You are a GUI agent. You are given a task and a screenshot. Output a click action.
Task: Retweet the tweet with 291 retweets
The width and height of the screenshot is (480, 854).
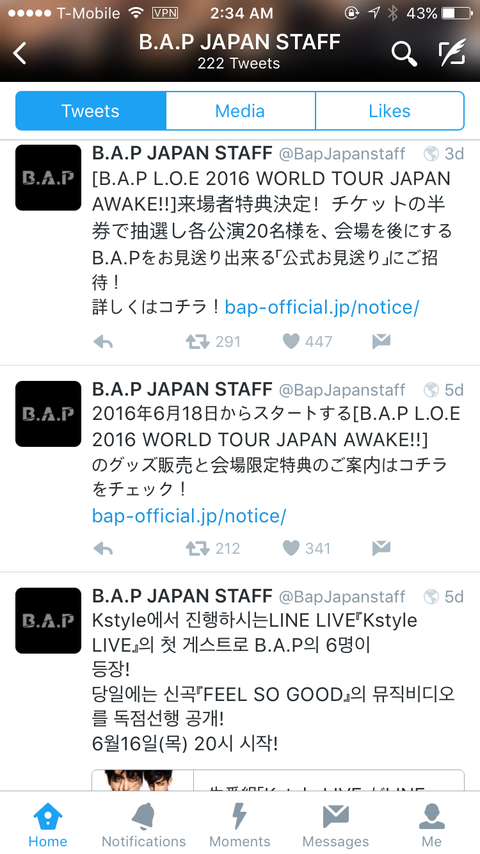tap(197, 341)
